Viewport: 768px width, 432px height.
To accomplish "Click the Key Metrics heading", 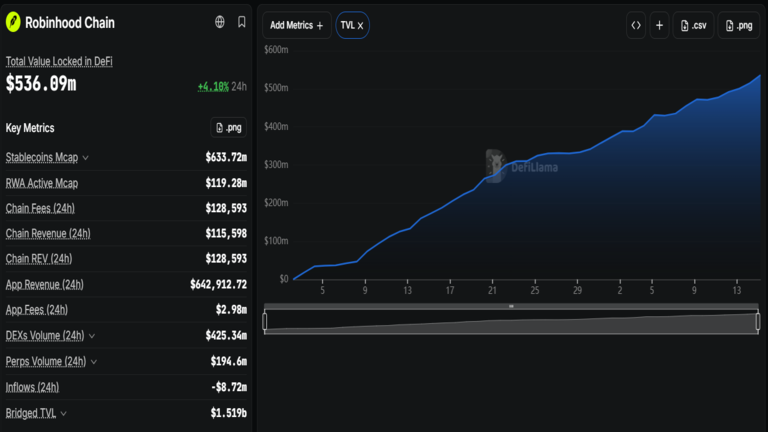I will click(30, 128).
